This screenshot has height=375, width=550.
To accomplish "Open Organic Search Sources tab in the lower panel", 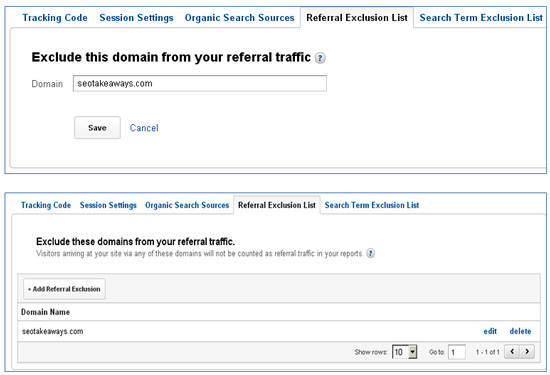I will click(187, 205).
